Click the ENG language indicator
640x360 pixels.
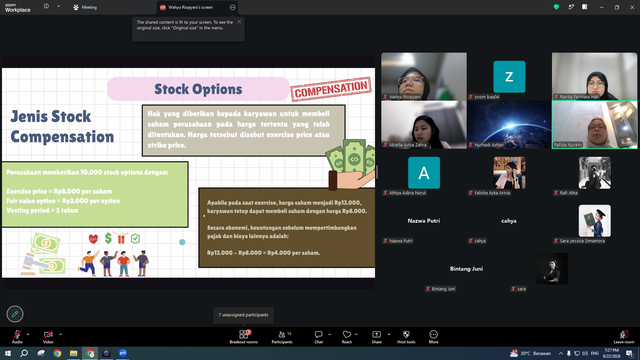point(595,353)
